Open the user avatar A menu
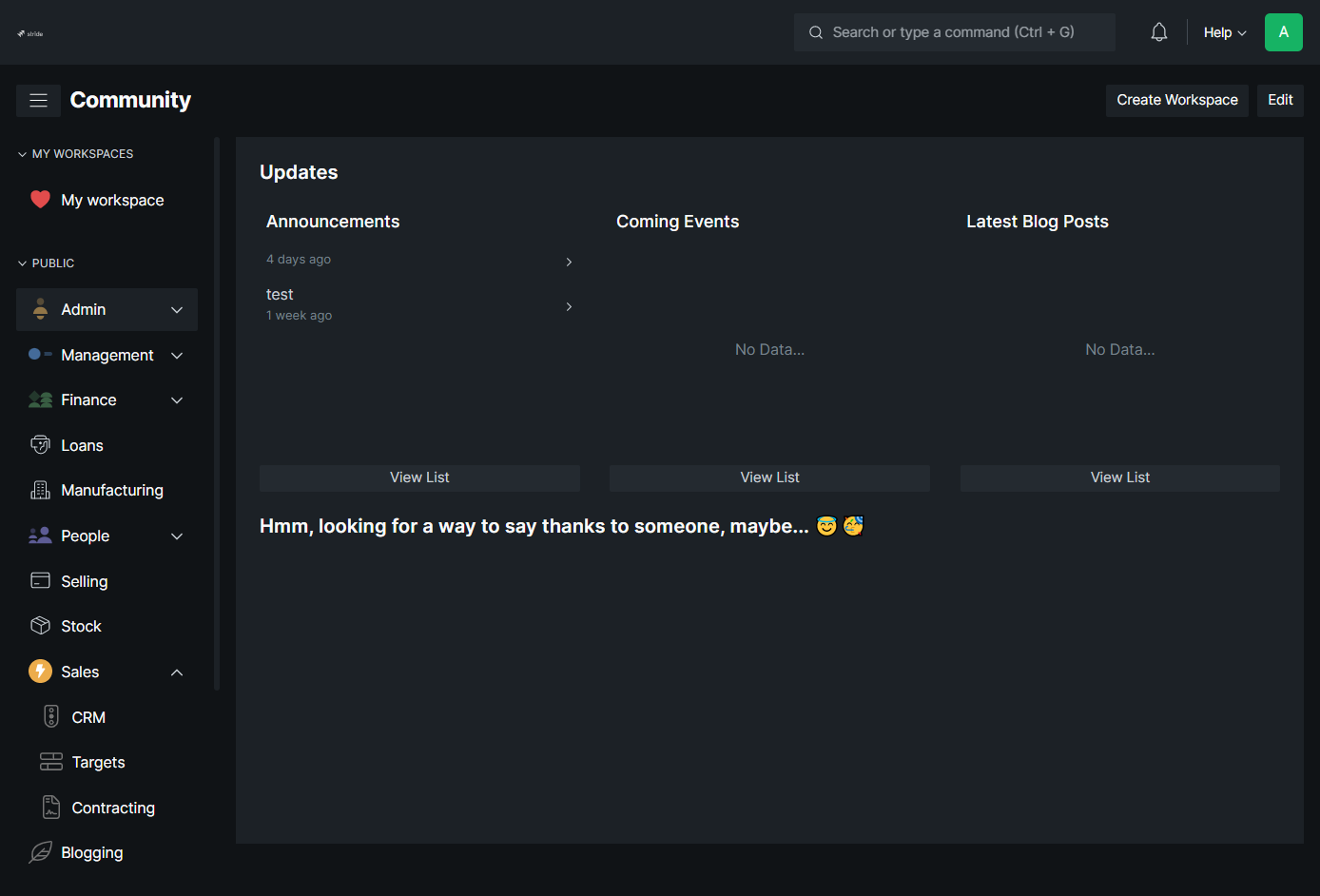The width and height of the screenshot is (1320, 896). pyautogui.click(x=1283, y=32)
